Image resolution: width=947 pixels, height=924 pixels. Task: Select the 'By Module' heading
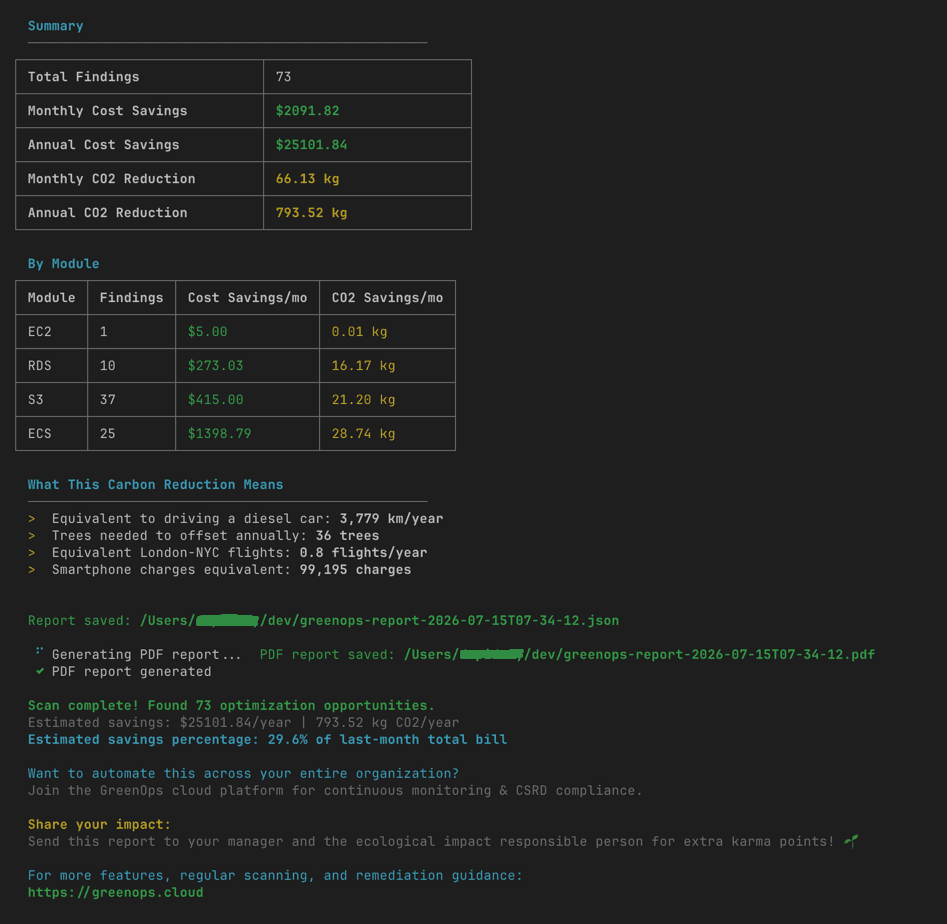coord(63,264)
